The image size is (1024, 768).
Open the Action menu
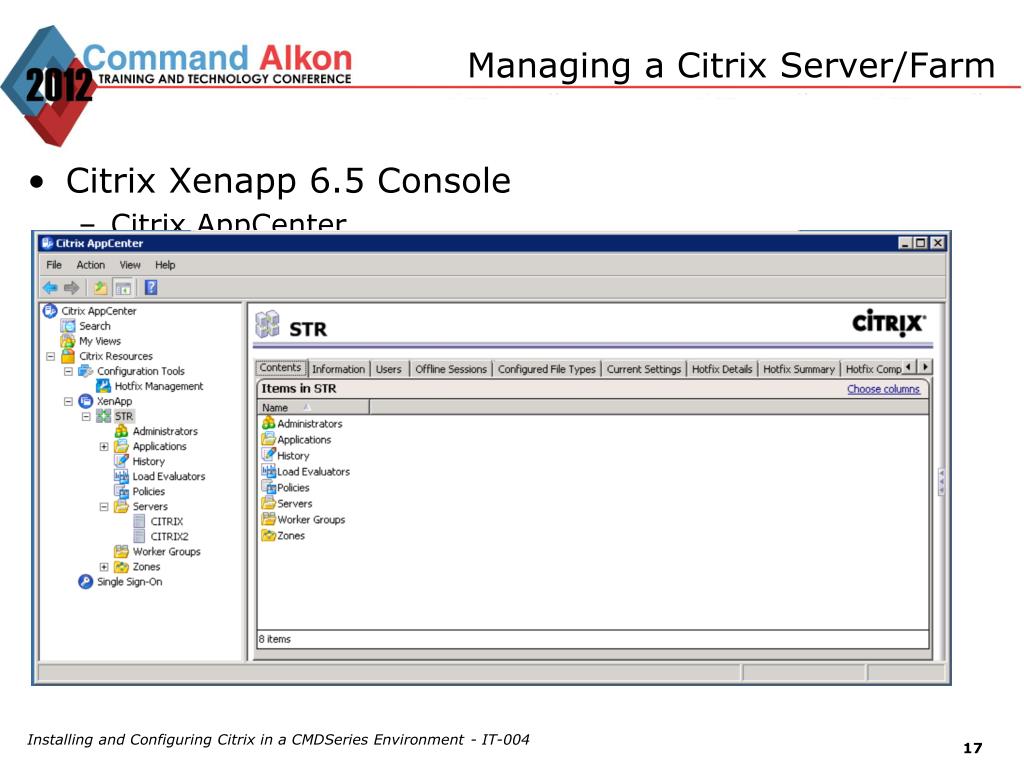(90, 264)
